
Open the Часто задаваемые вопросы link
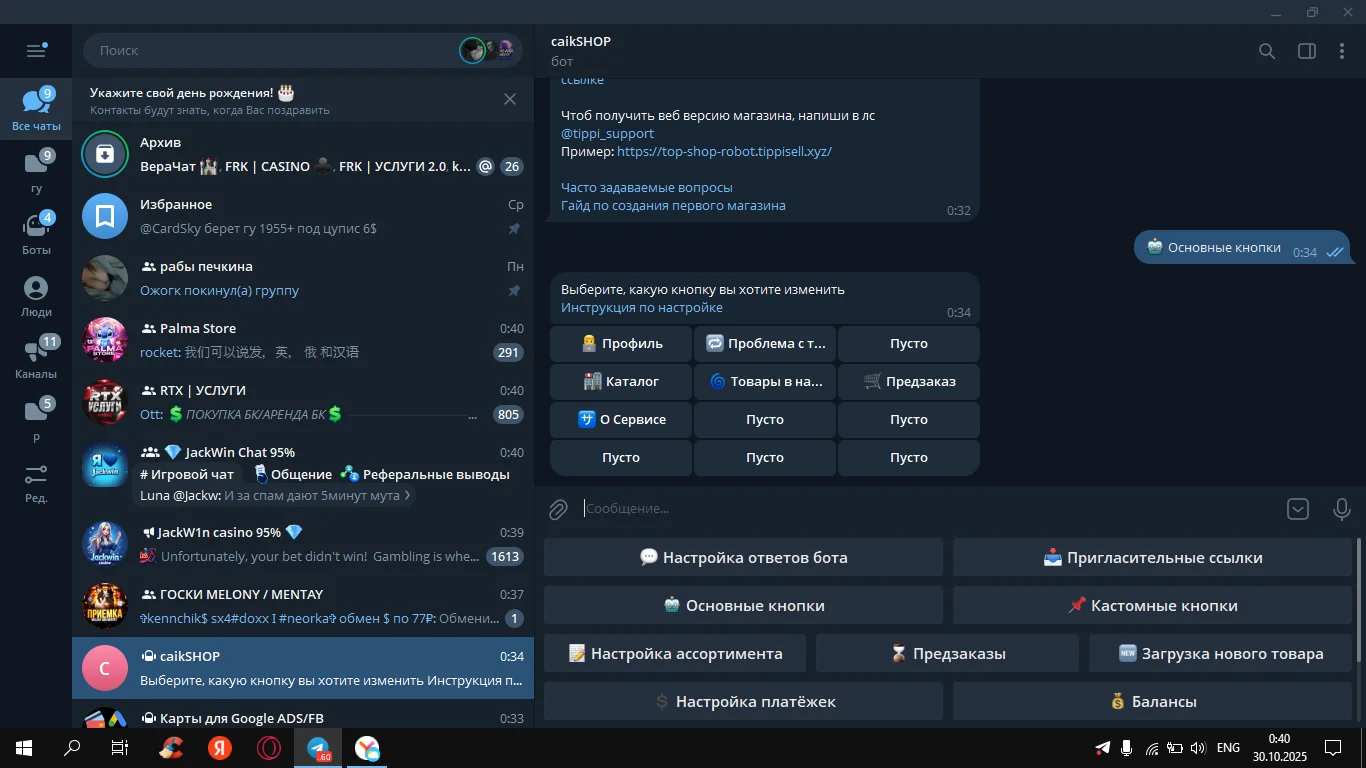point(647,187)
